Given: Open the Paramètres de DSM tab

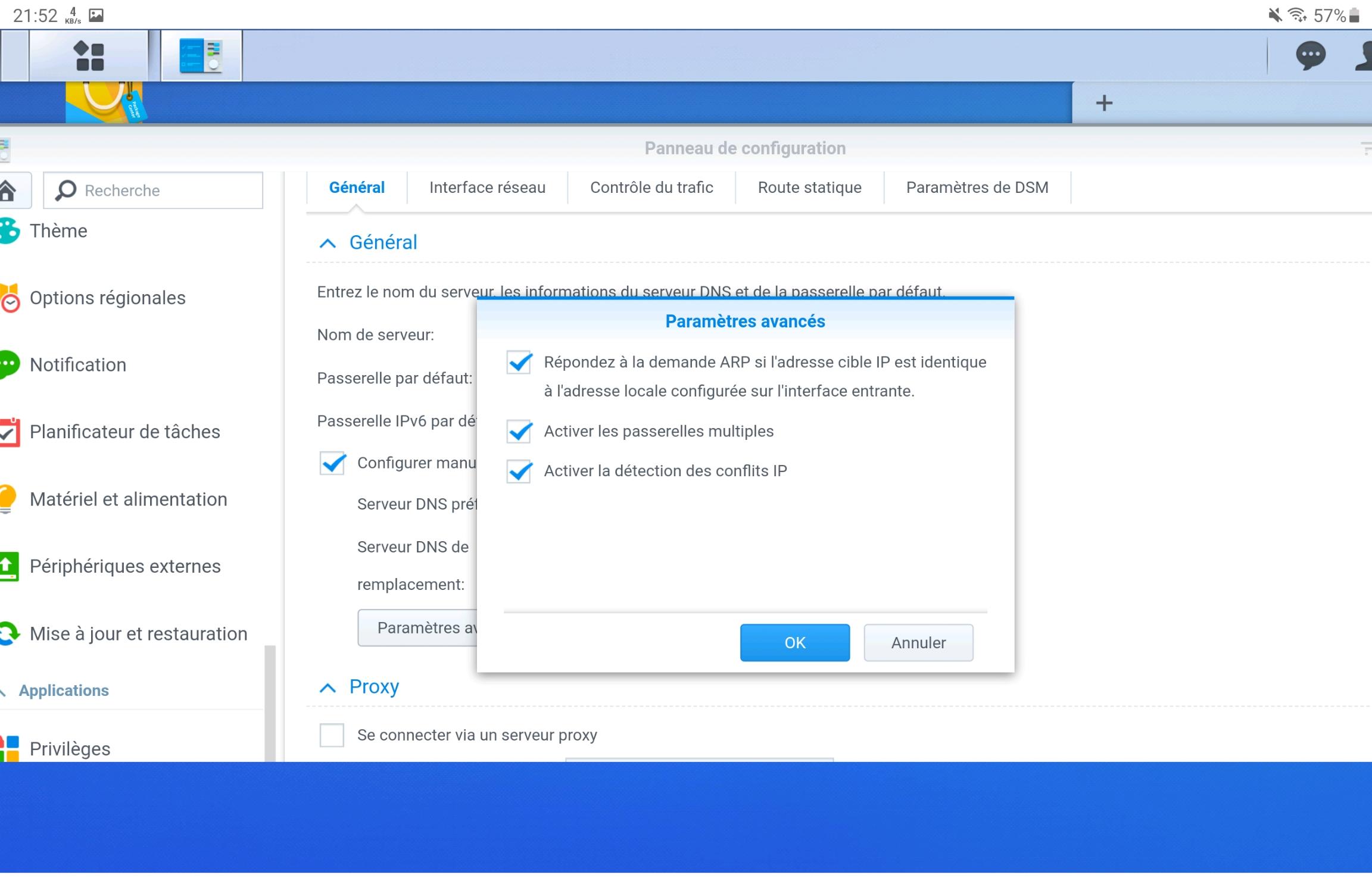Looking at the screenshot, I should tap(977, 188).
